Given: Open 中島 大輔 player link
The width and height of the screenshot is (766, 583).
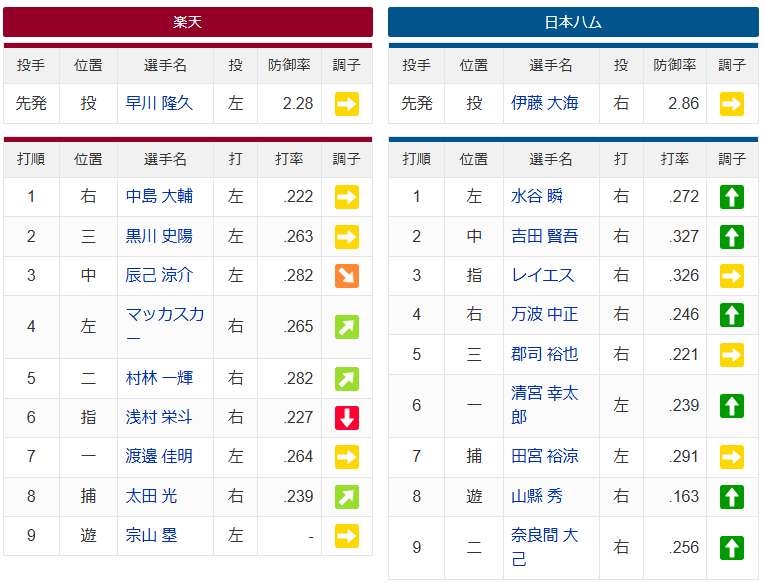Looking at the screenshot, I should (x=159, y=196).
